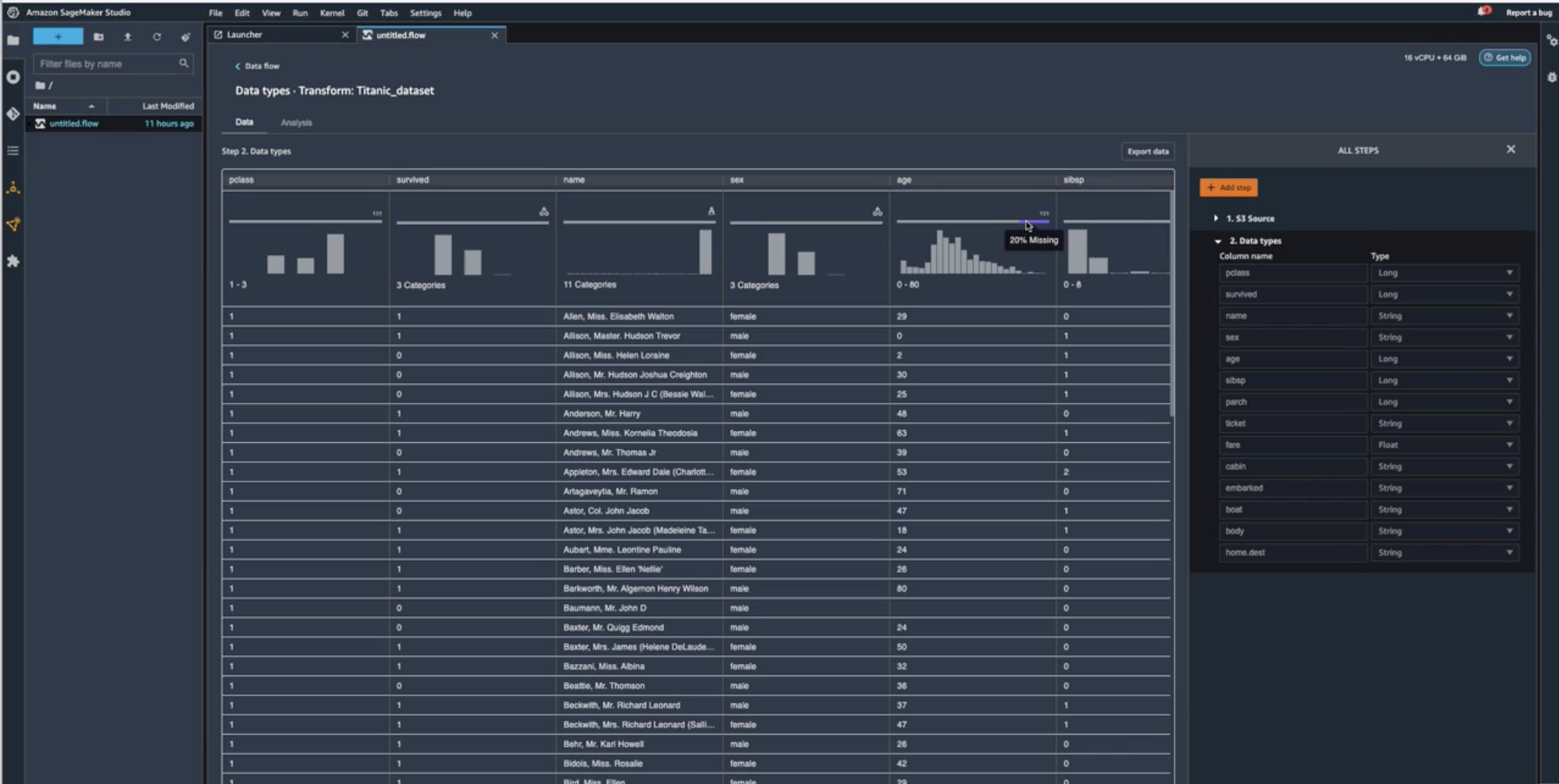The height and width of the screenshot is (784, 1559).
Task: Open running terminals and kernels icon
Action: coord(13,77)
